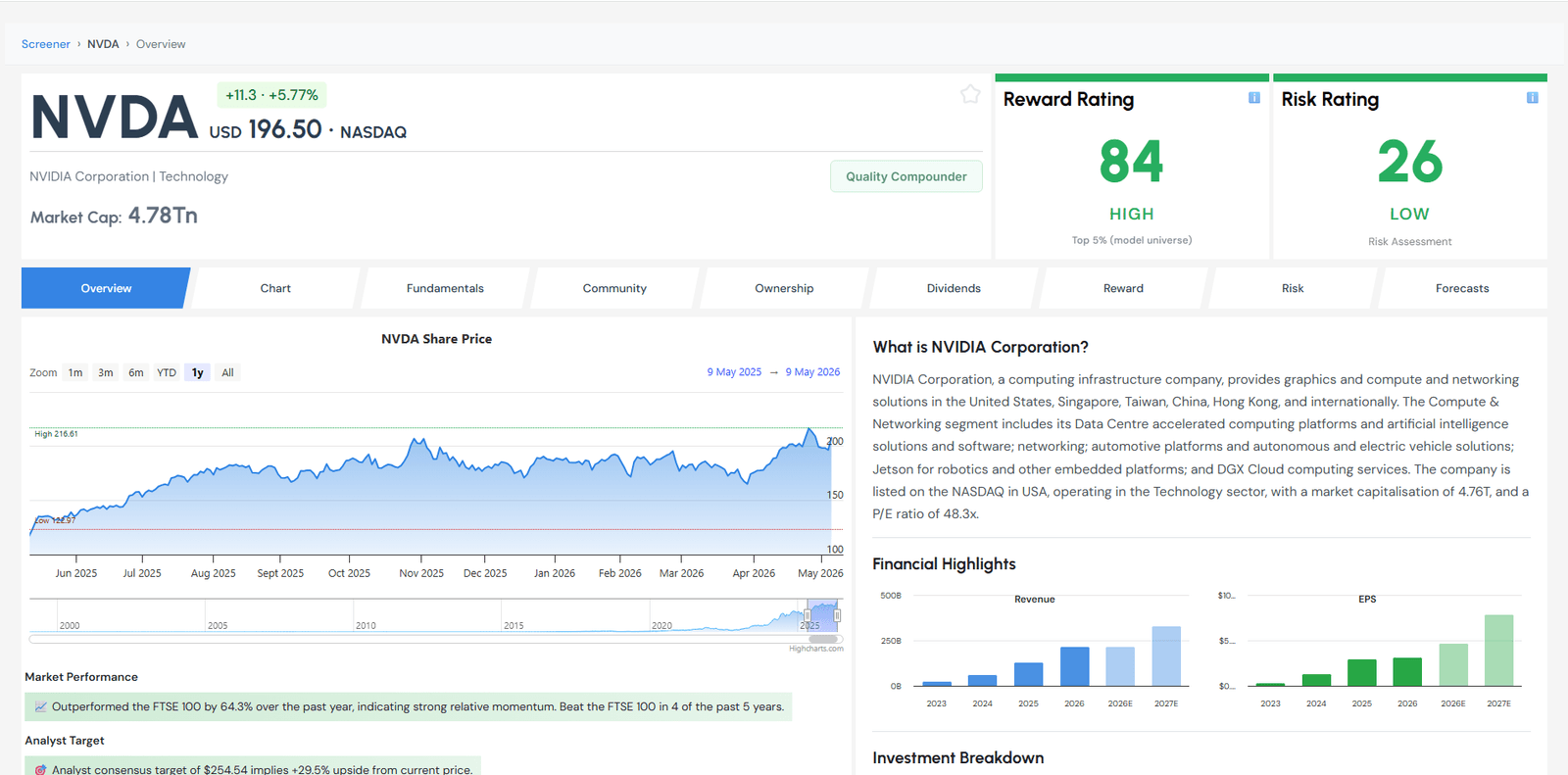Open the Community tab
The height and width of the screenshot is (775, 1568).
click(x=614, y=288)
